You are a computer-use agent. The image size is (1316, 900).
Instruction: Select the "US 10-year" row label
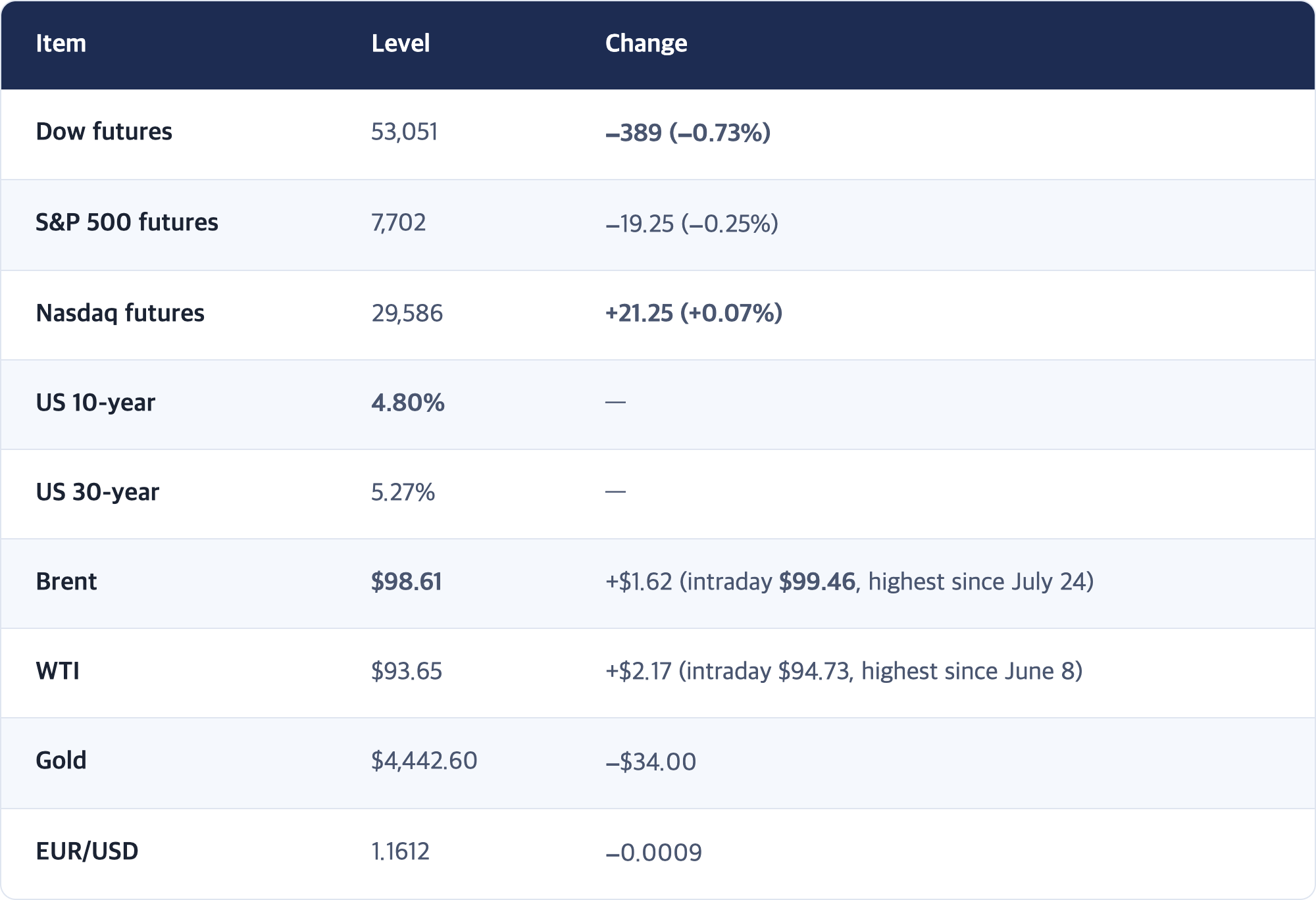(x=95, y=403)
